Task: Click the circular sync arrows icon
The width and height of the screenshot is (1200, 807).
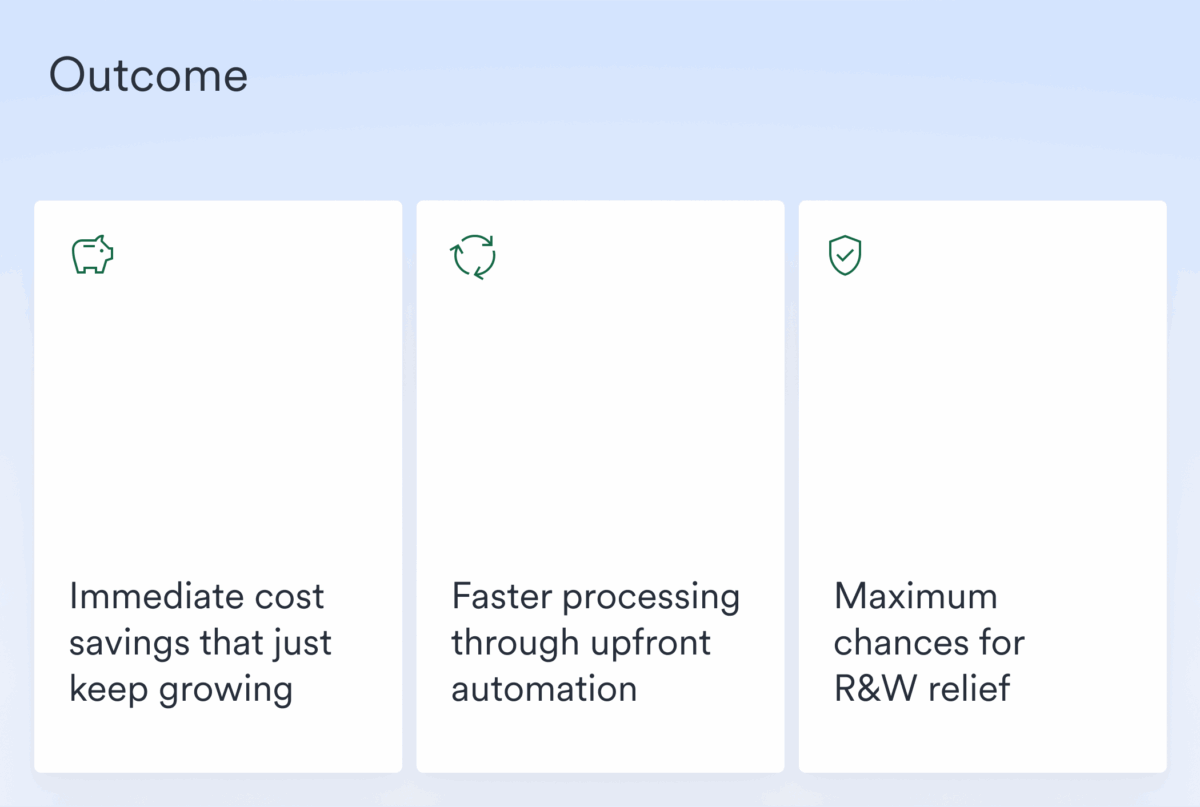Action: point(473,256)
